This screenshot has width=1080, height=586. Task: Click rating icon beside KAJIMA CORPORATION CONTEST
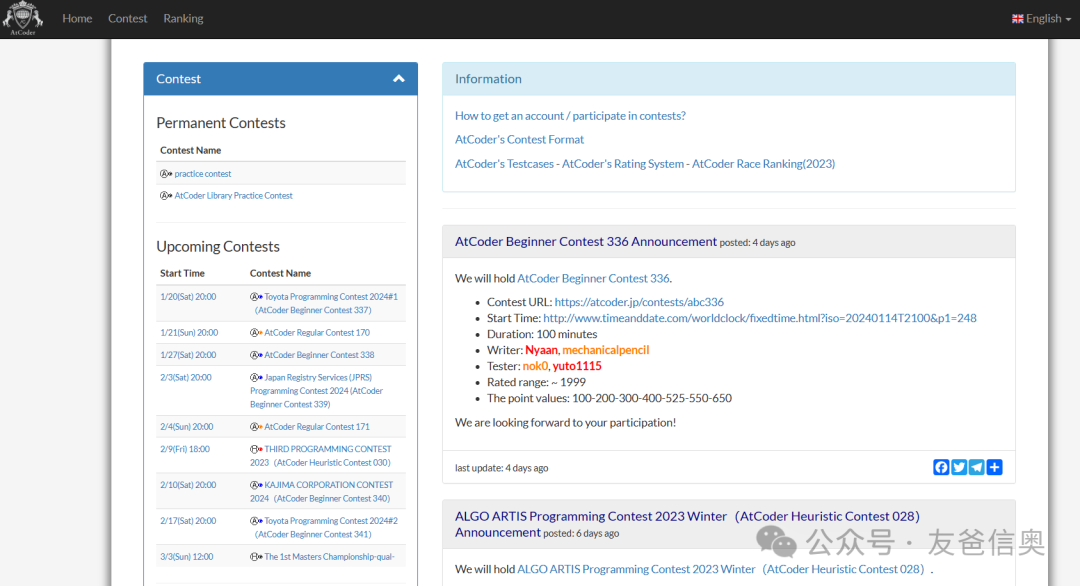256,485
